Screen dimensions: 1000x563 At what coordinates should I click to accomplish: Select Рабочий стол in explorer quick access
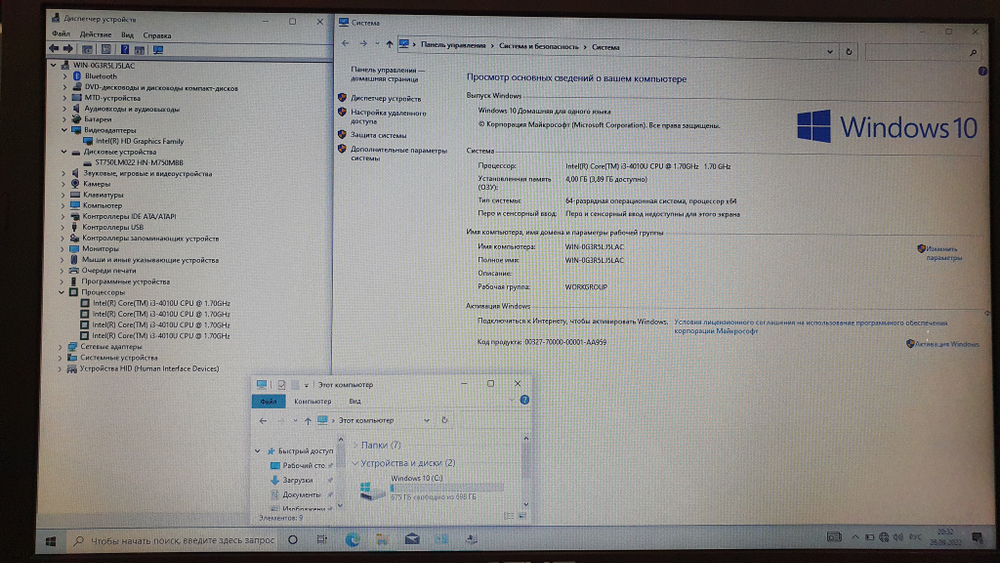[x=304, y=465]
